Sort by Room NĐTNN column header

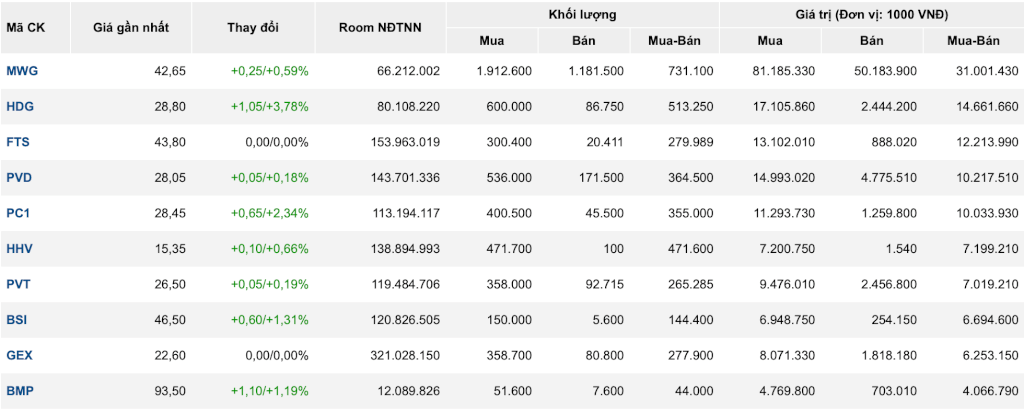point(381,28)
